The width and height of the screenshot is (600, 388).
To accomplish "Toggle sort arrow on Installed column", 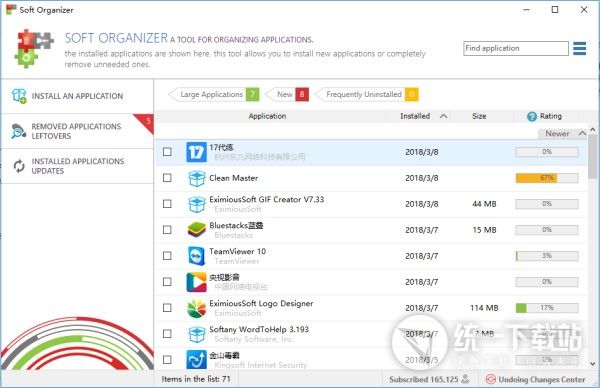I will 443,116.
